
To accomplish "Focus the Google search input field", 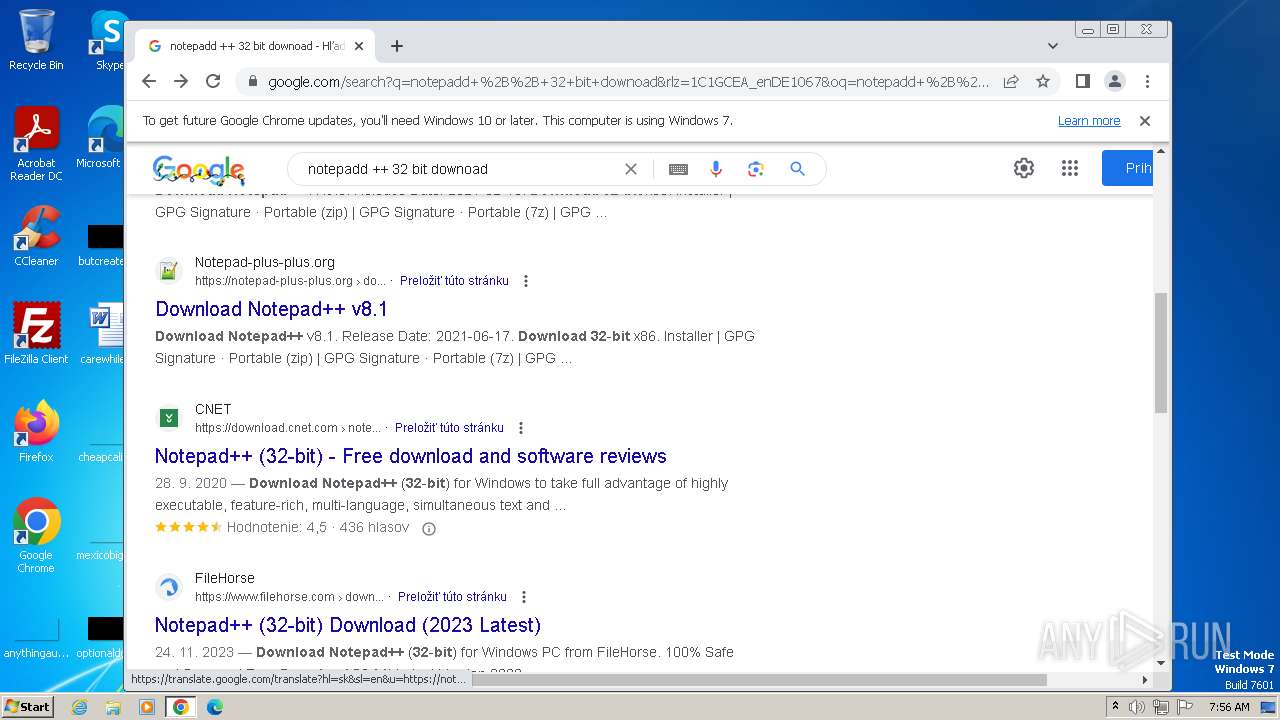I will pos(460,169).
